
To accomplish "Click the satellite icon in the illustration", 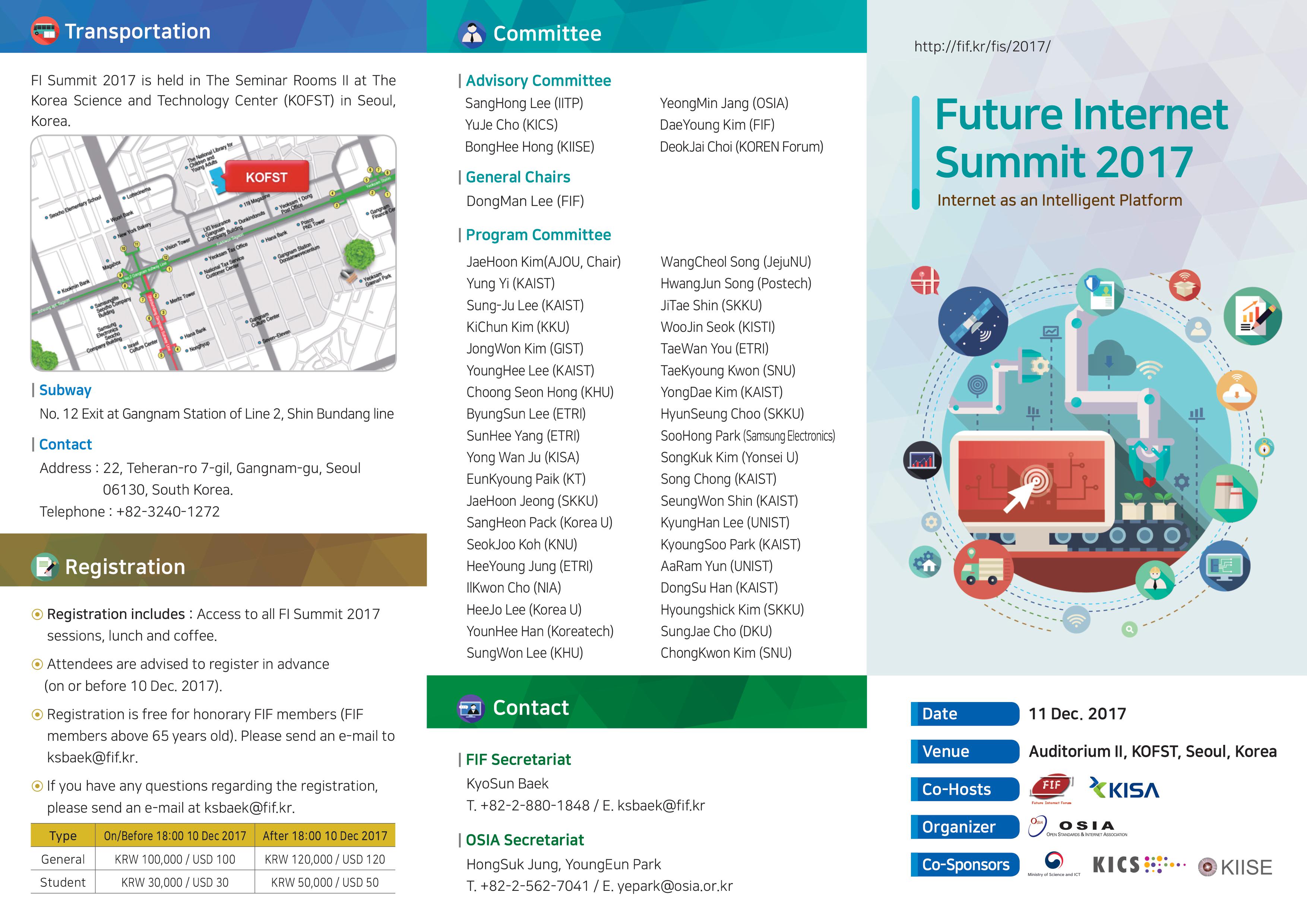I will click(x=973, y=322).
